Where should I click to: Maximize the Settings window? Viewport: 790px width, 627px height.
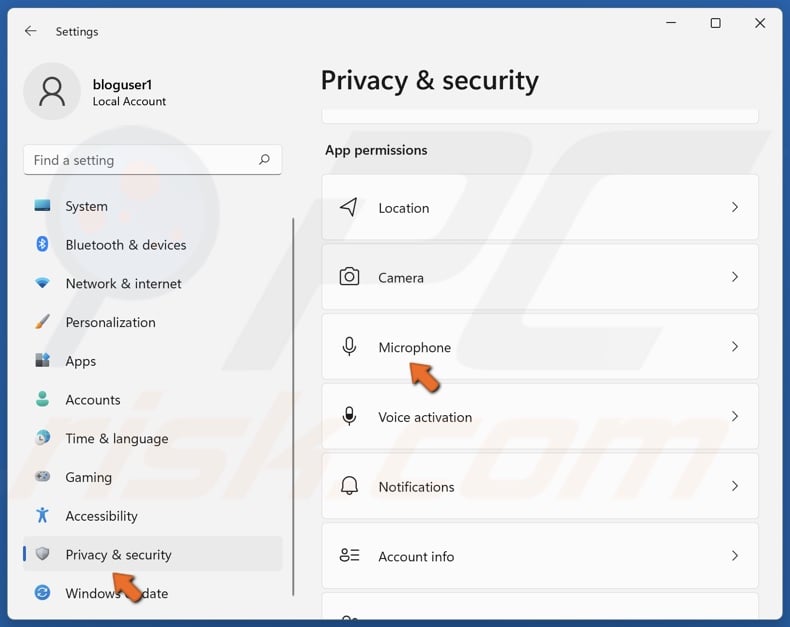pyautogui.click(x=715, y=23)
